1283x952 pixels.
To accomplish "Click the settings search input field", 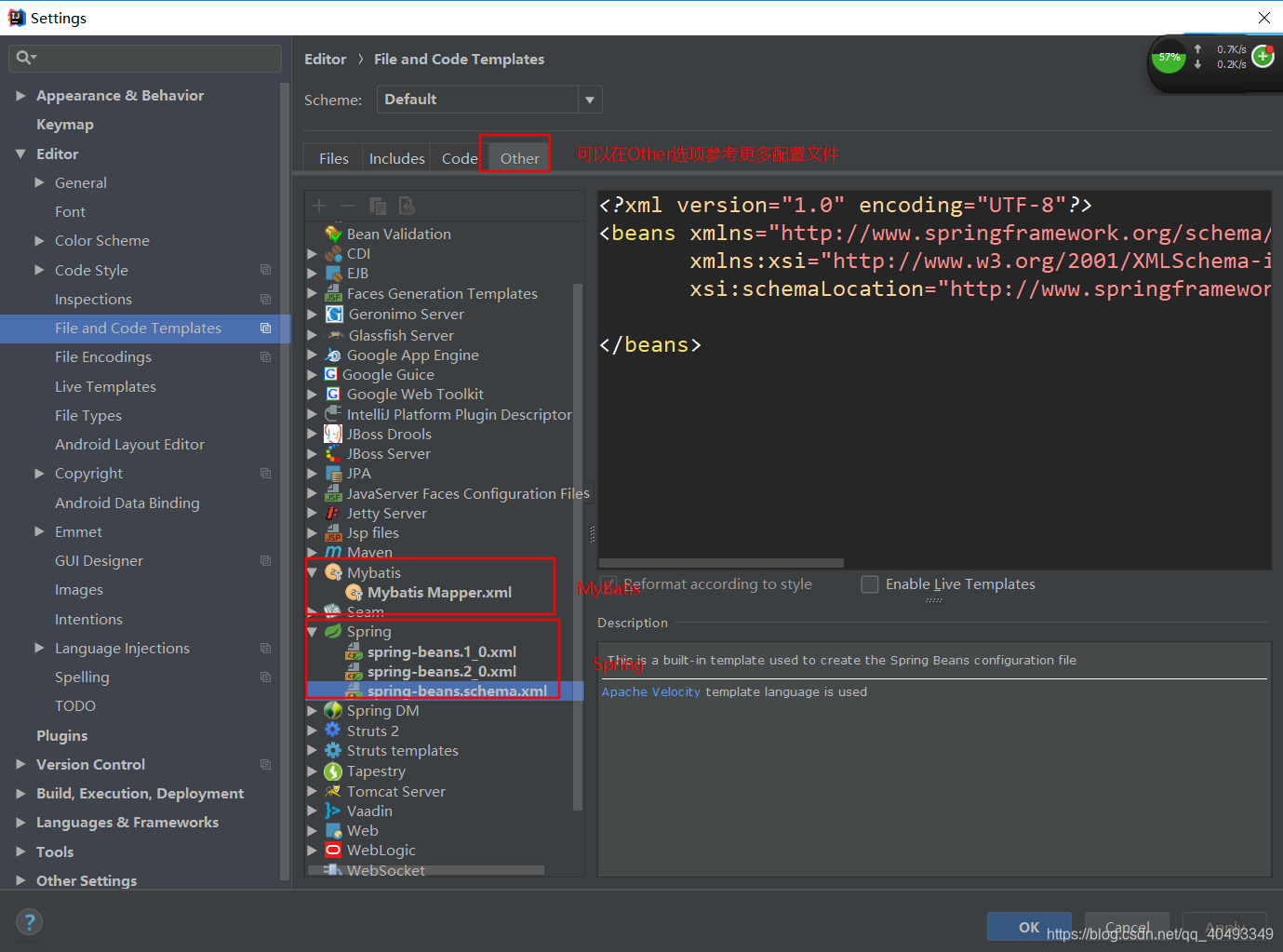I will [x=145, y=58].
